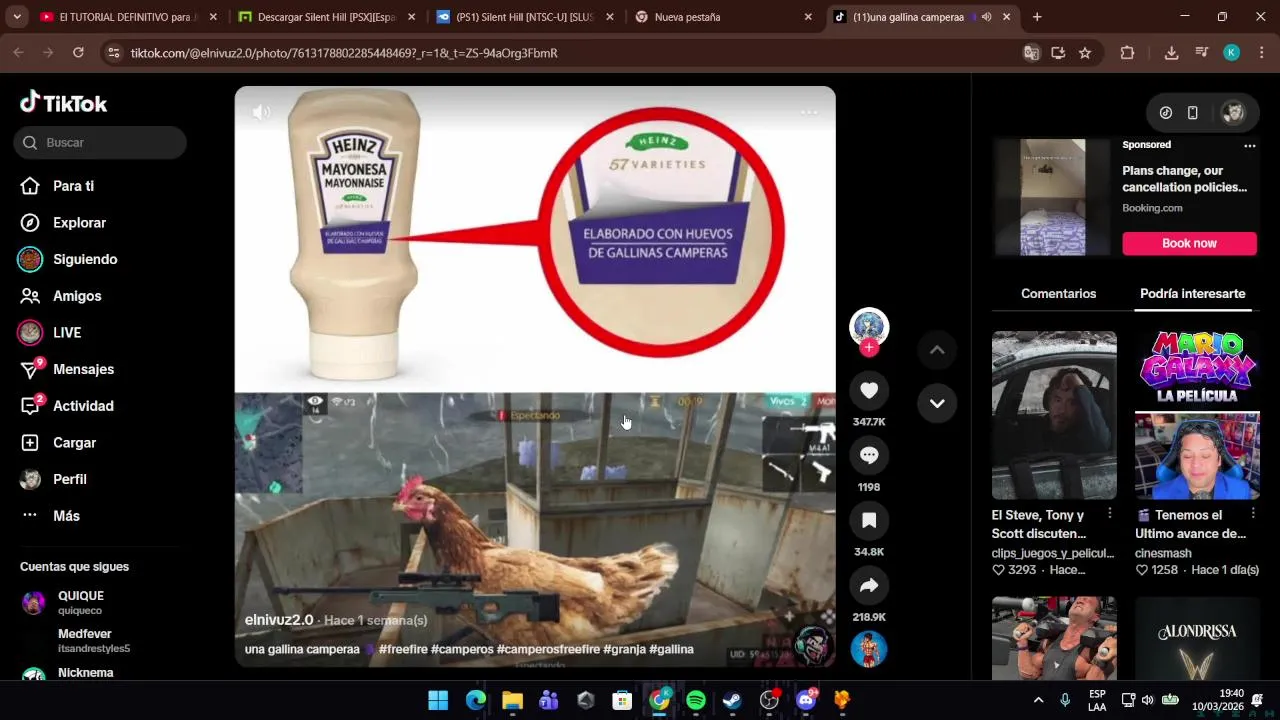Open the profile avatar at top right
The image size is (1280, 720).
1233,113
